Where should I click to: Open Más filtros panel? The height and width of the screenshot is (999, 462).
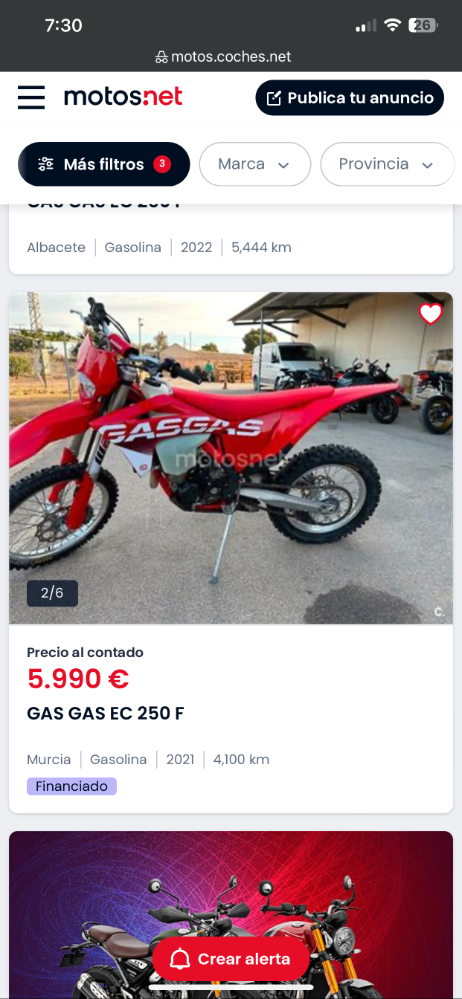point(104,164)
